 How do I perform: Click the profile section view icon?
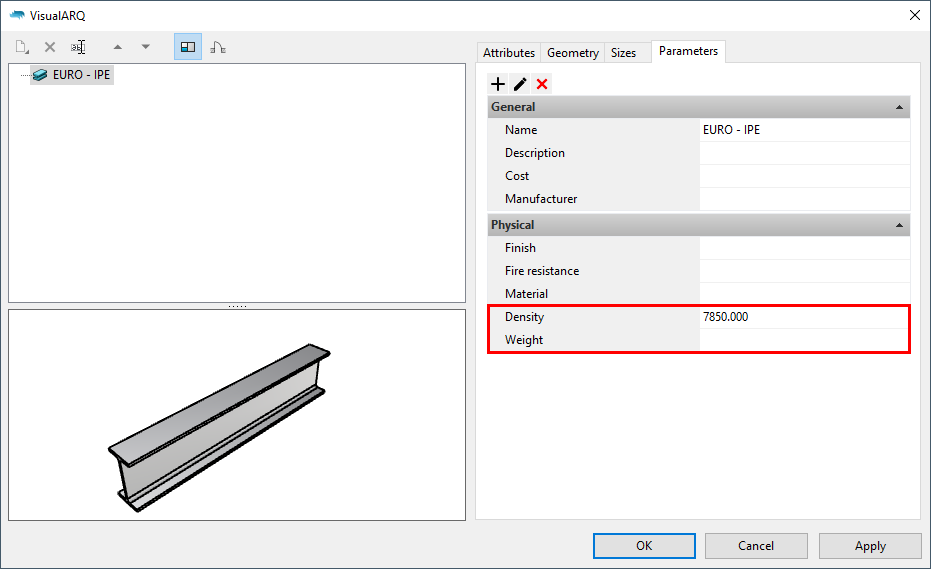(218, 47)
